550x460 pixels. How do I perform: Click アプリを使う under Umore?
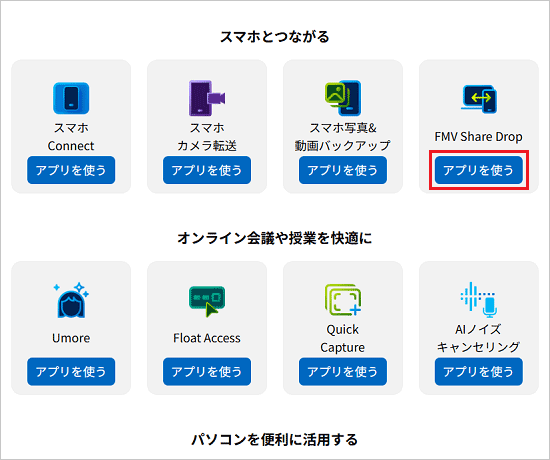point(71,372)
